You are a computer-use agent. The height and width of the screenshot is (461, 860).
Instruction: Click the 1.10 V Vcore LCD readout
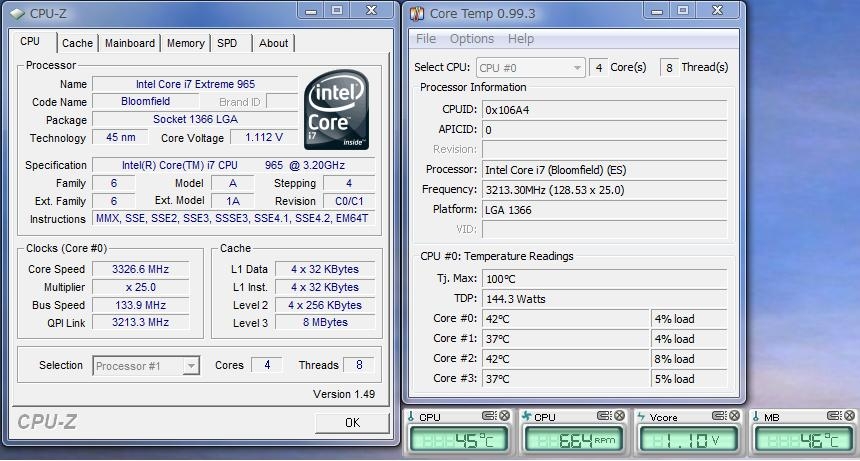pos(688,440)
